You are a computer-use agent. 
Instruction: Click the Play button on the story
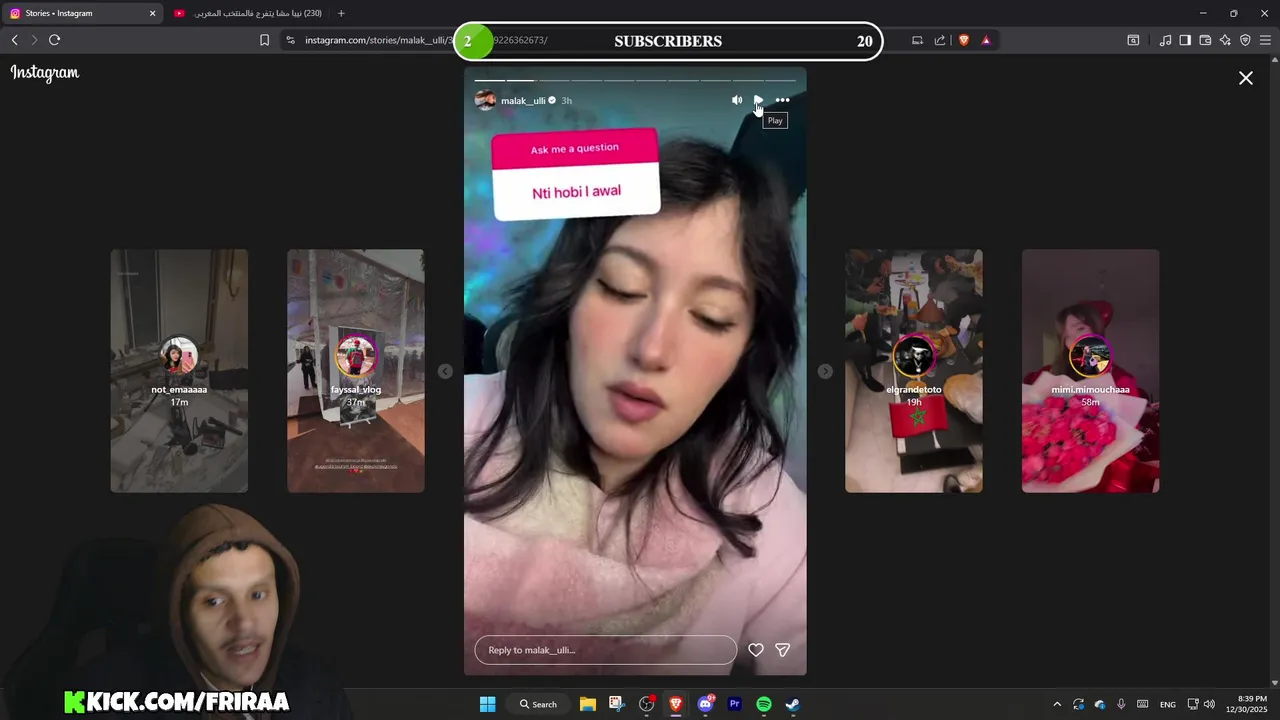pyautogui.click(x=759, y=100)
